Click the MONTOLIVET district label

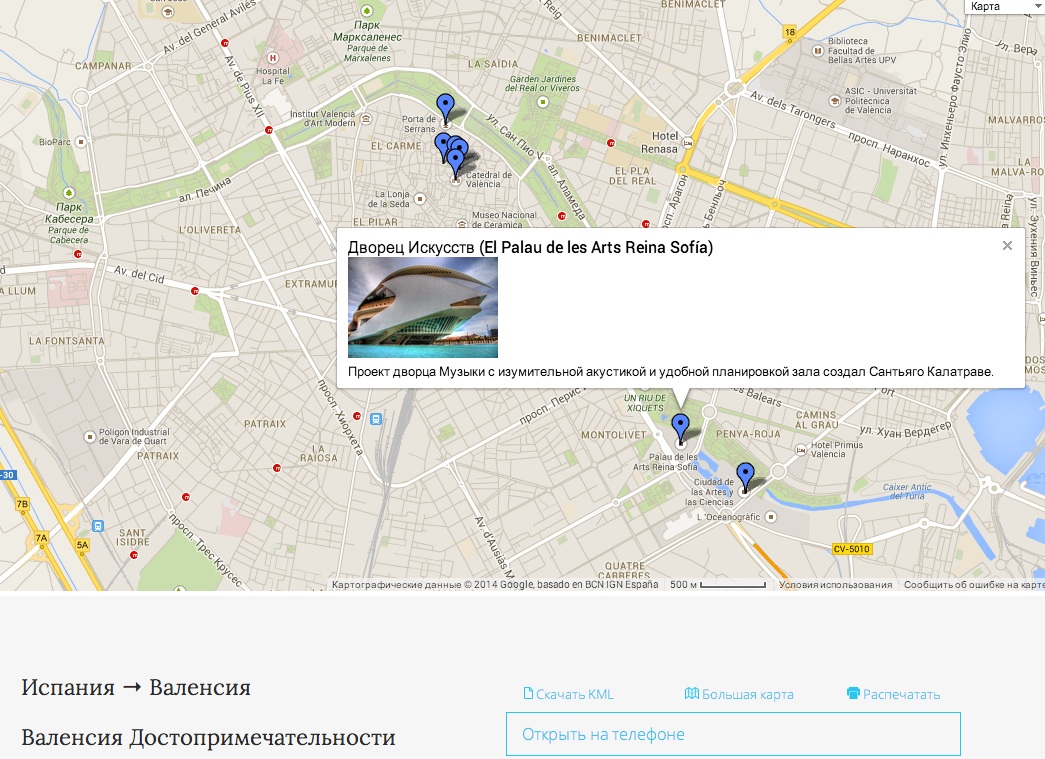click(614, 435)
